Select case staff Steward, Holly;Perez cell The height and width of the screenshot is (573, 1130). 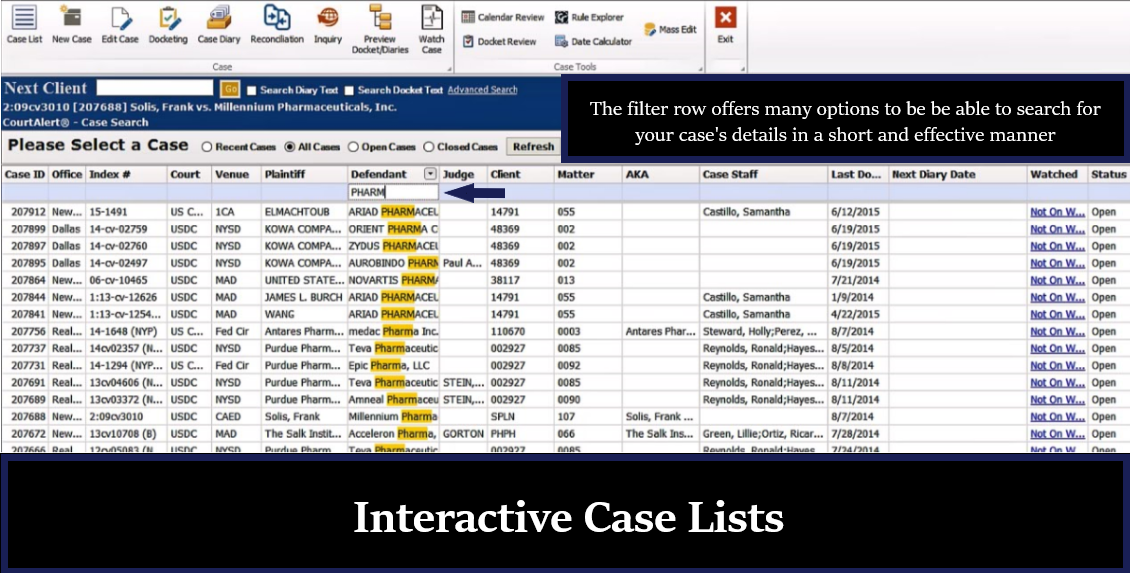pos(763,332)
